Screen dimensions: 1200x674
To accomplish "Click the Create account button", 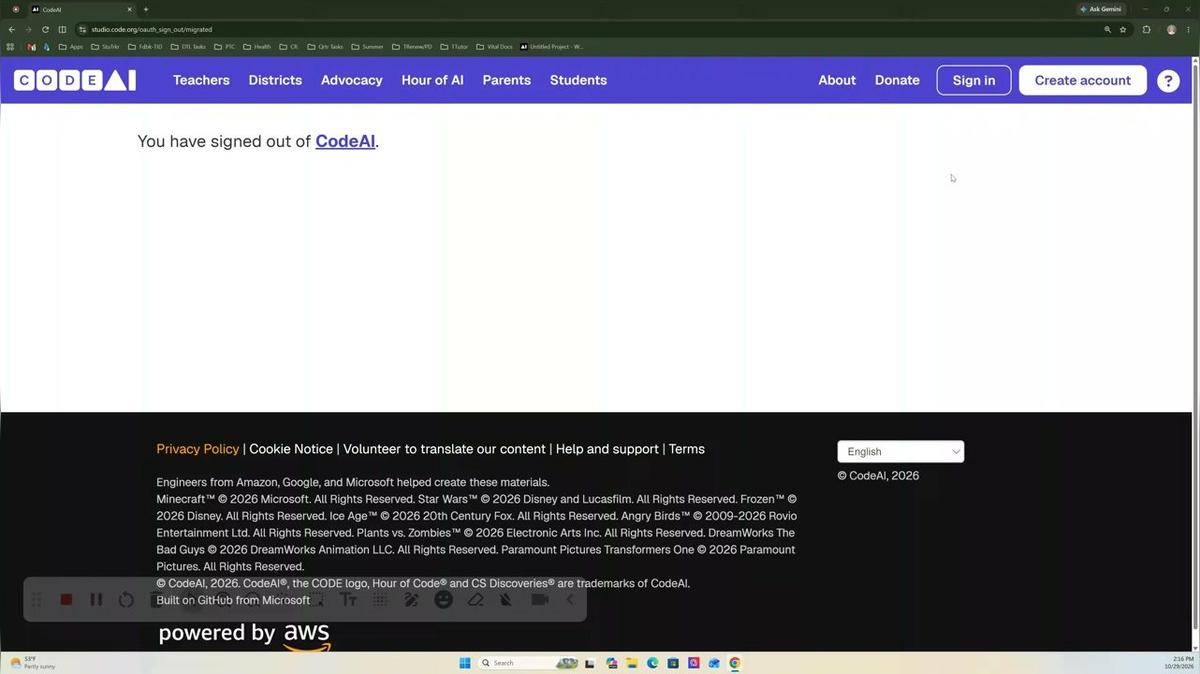I will click(x=1083, y=80).
